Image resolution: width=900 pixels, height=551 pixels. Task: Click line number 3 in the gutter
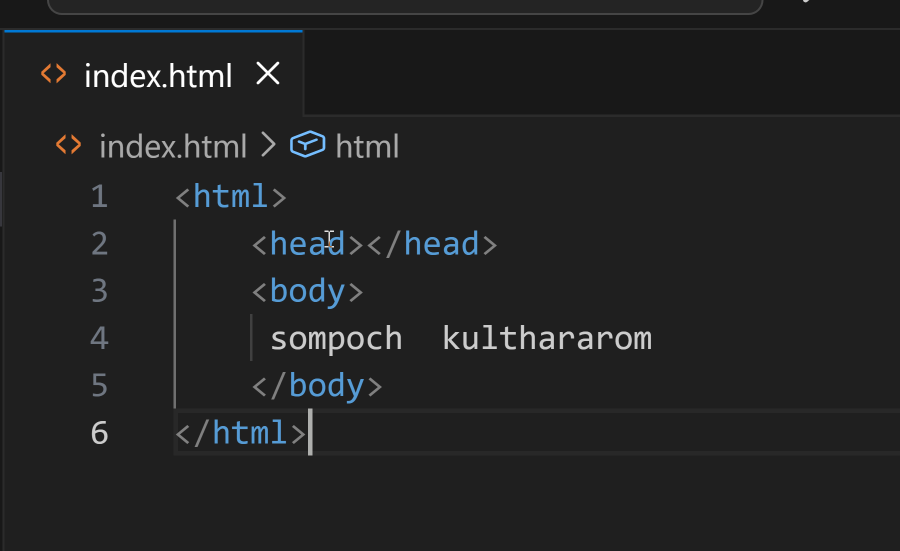98,291
